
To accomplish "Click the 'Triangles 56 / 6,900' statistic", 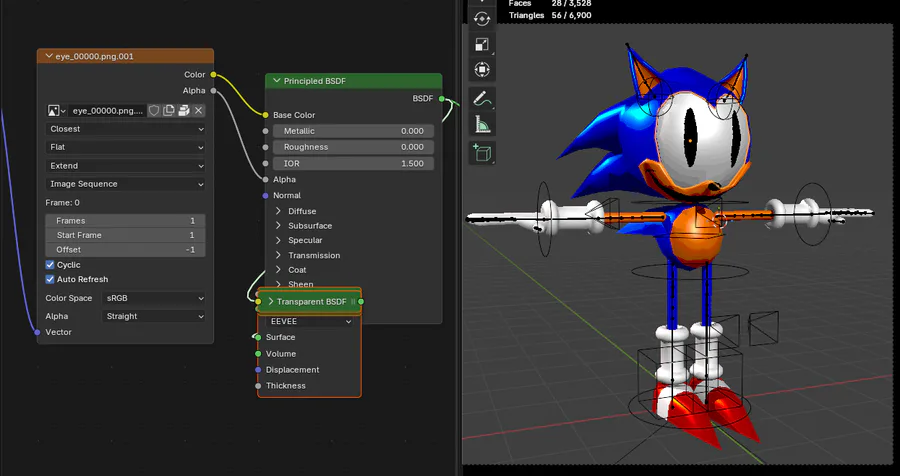I will pos(550,16).
